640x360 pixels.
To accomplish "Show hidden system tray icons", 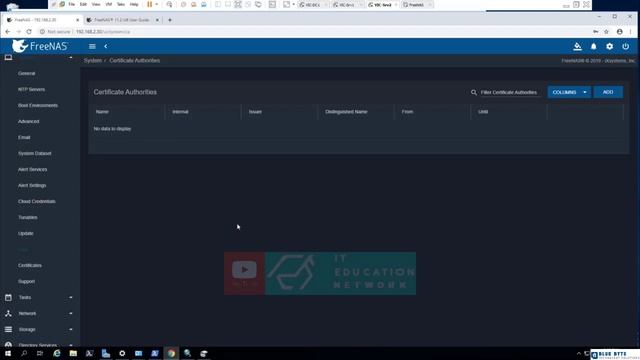I will click(578, 353).
